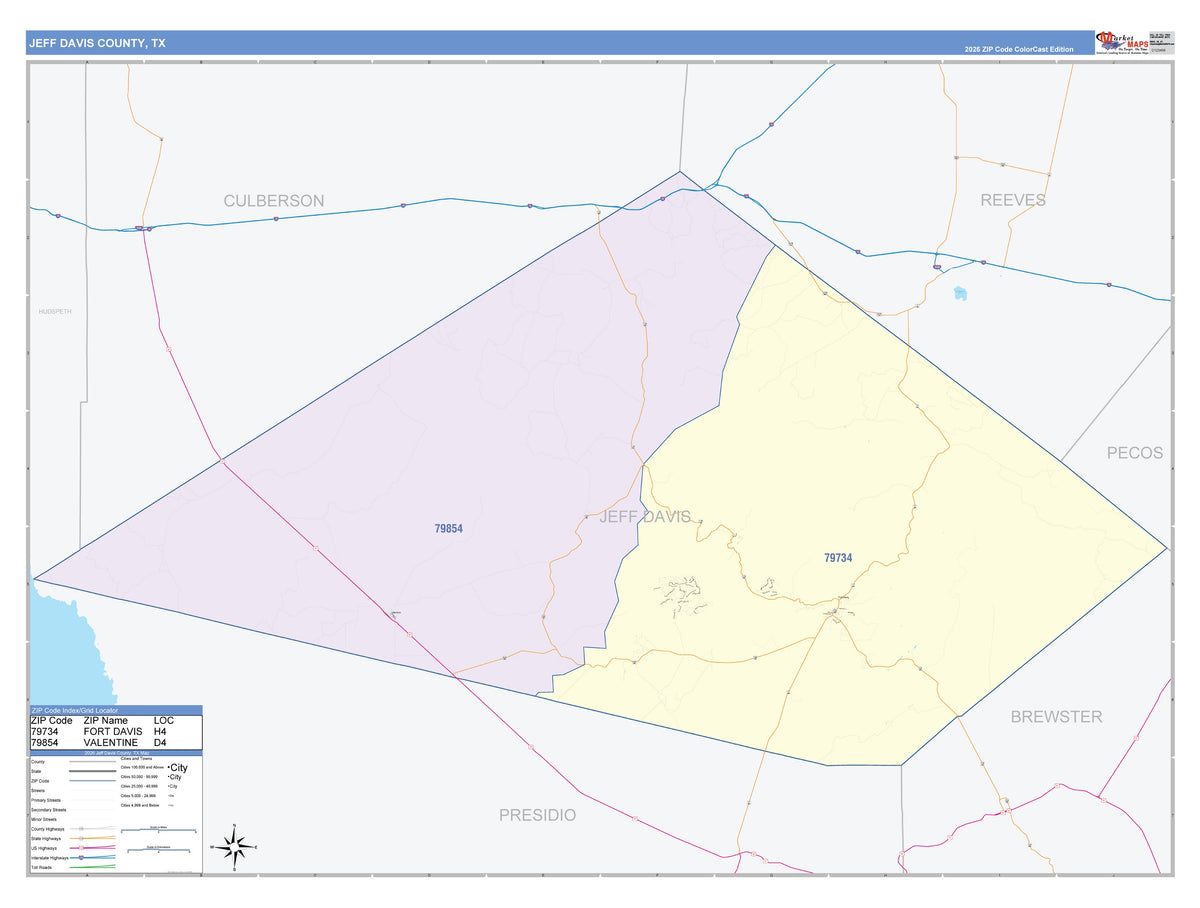Image resolution: width=1200 pixels, height=908 pixels.
Task: Click the CULBERSON county label
Action: (x=274, y=200)
